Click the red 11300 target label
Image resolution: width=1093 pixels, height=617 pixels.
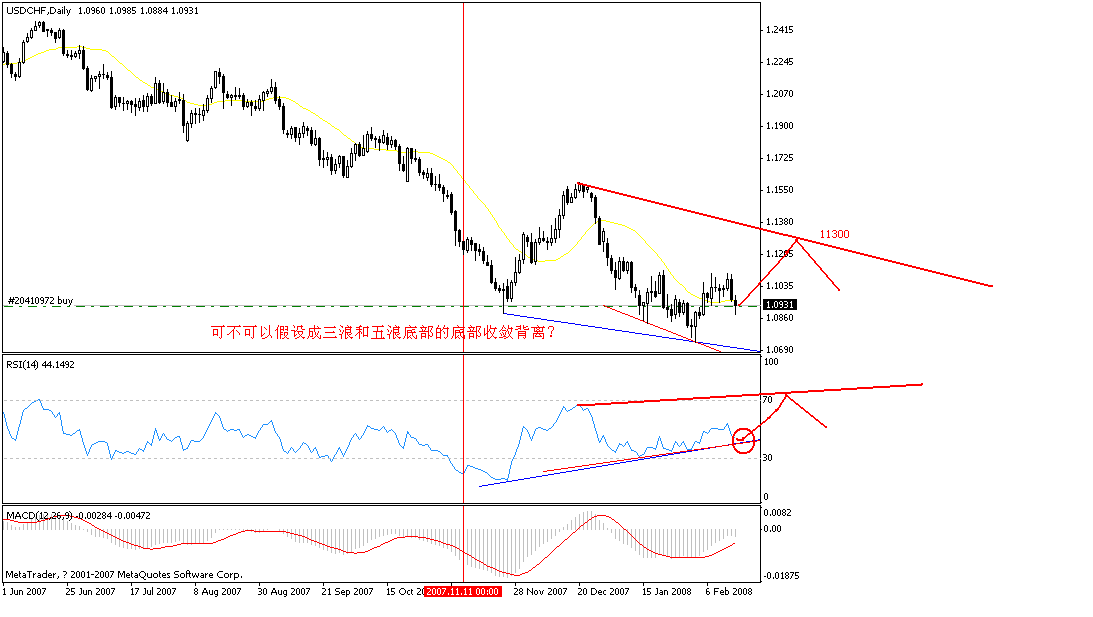[834, 234]
